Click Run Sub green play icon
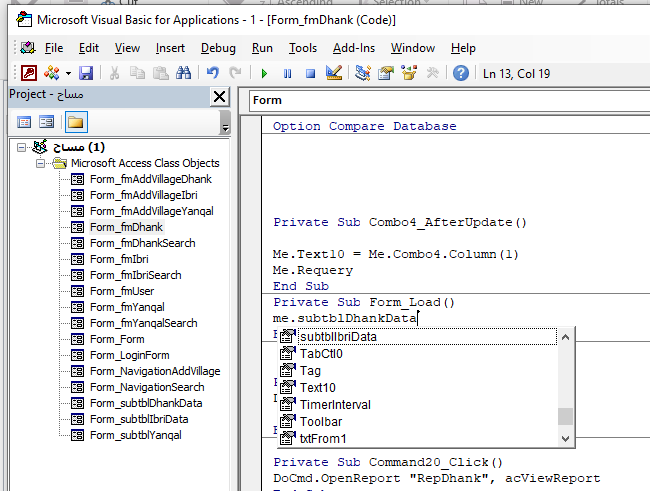Viewport: 650px width, 491px height. (x=264, y=74)
